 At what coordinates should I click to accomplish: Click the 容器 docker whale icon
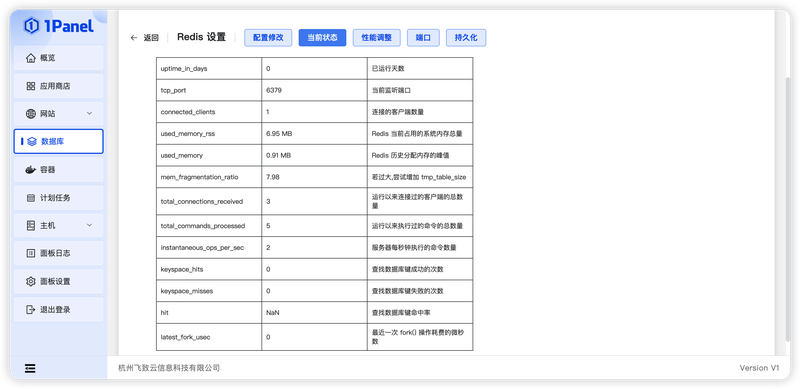tap(31, 169)
